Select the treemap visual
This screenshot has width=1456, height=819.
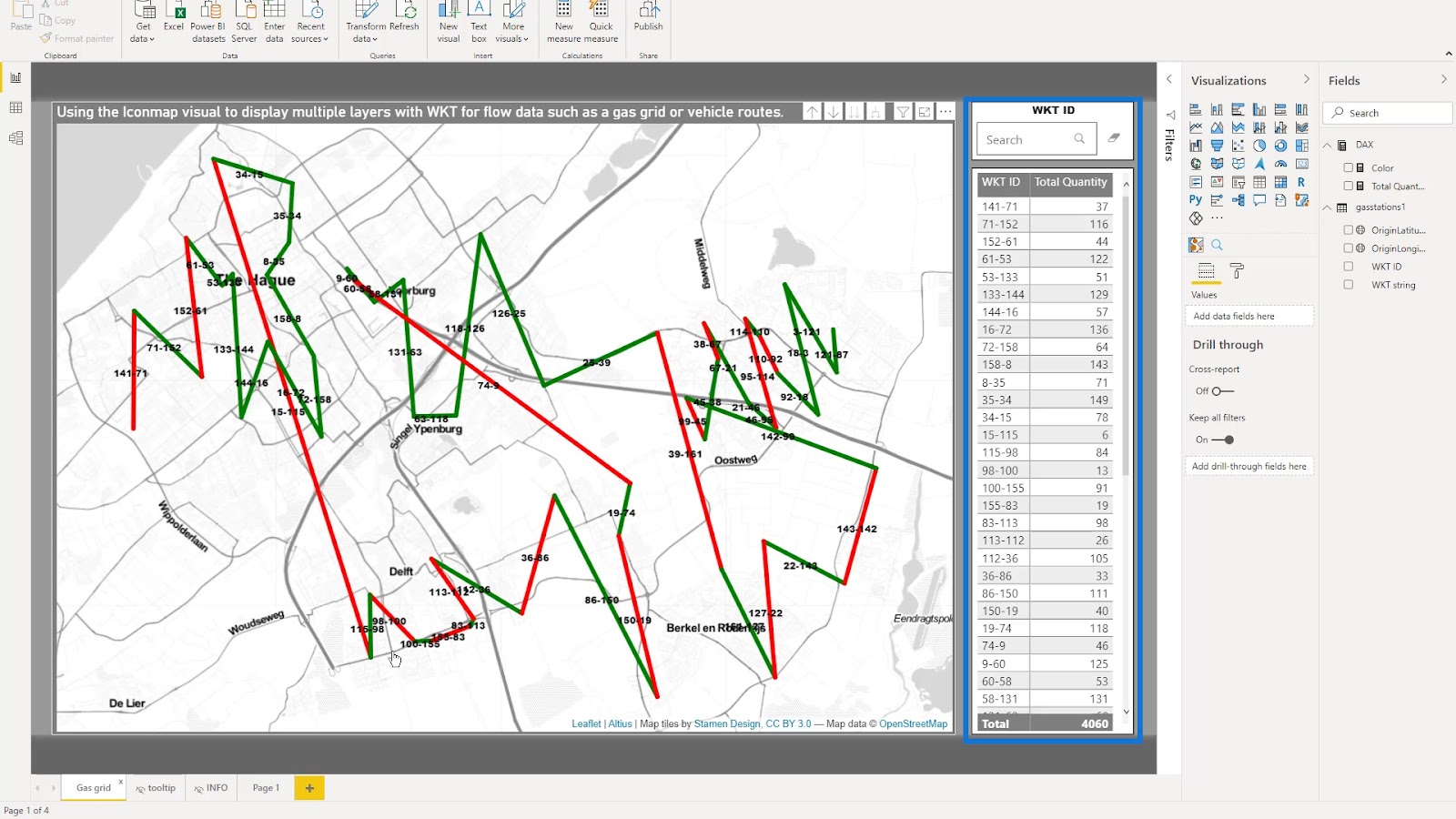tap(1302, 146)
